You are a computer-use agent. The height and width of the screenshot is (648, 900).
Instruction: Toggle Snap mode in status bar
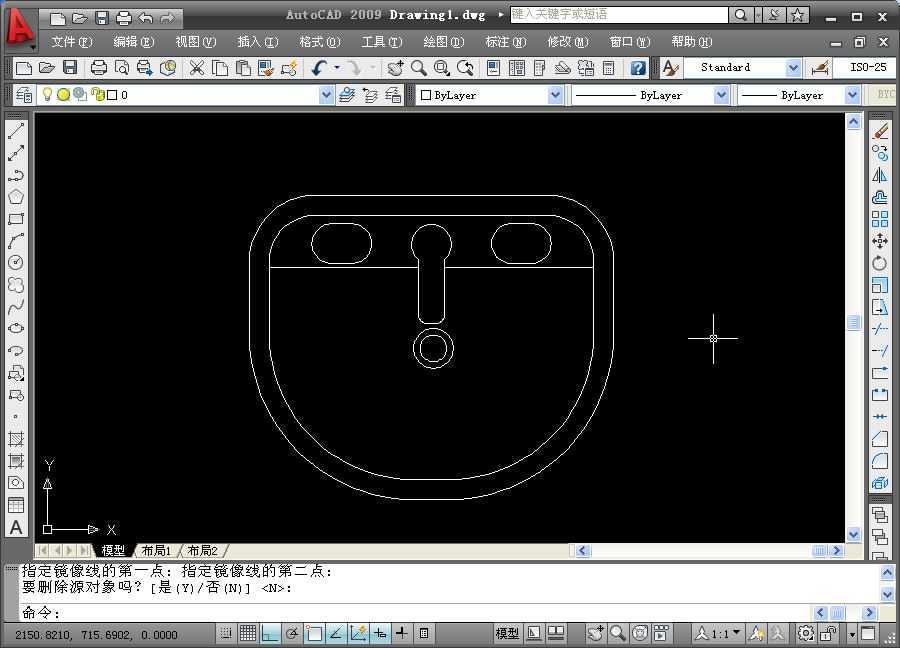click(x=226, y=633)
